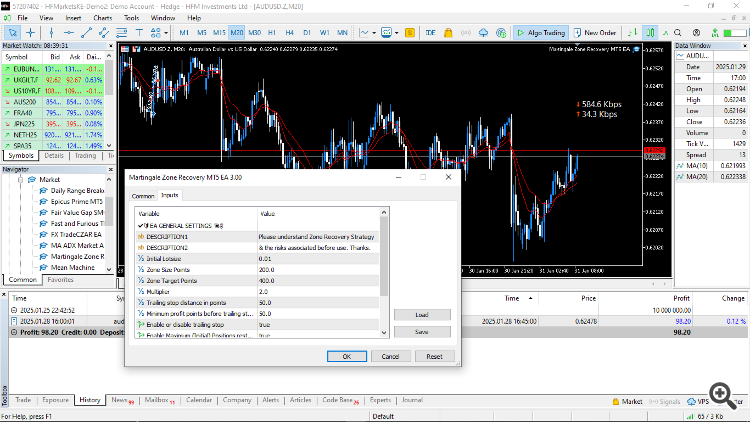Open the Charts menu
This screenshot has height=422, width=750.
pyautogui.click(x=102, y=18)
